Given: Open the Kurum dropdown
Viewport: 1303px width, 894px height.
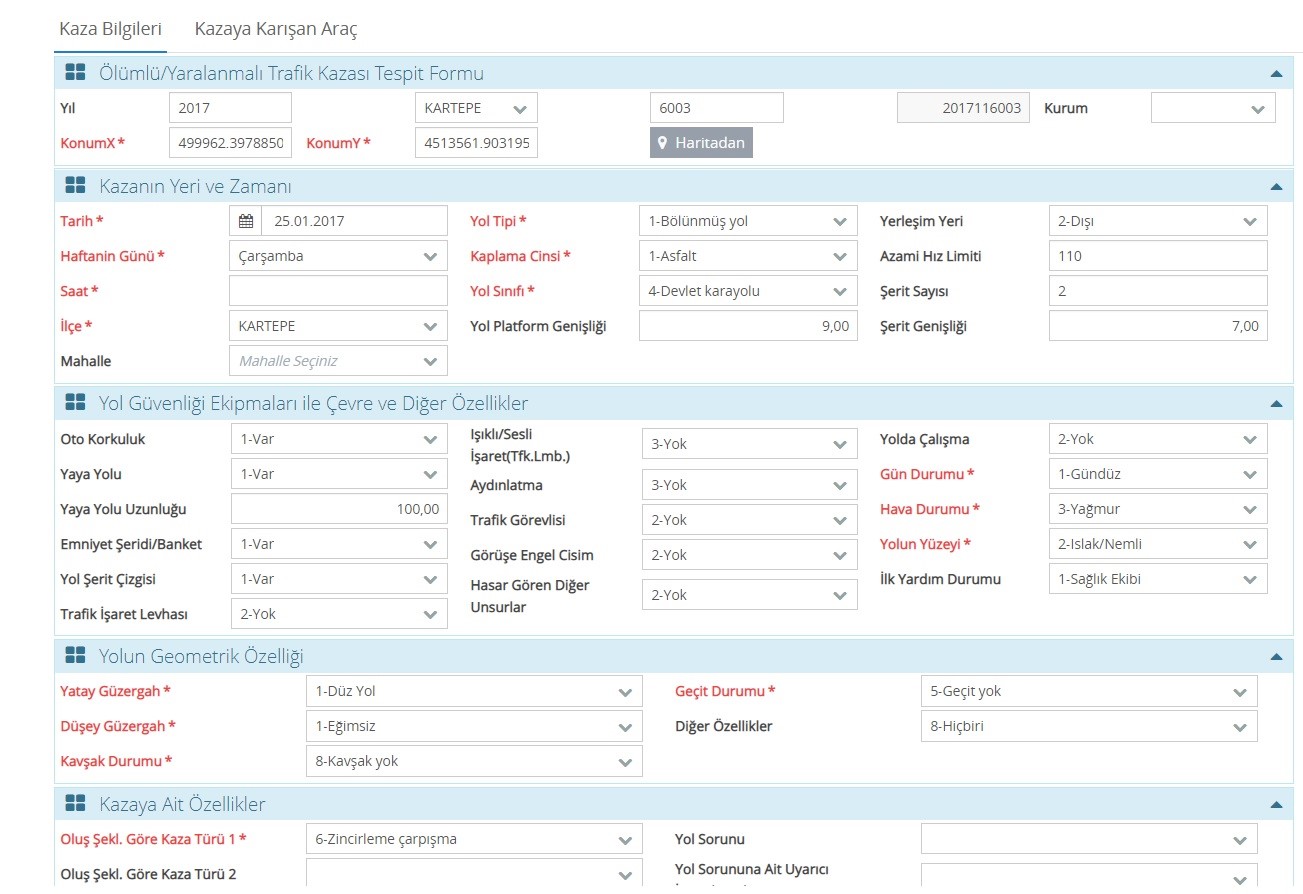Looking at the screenshot, I should [x=1212, y=108].
